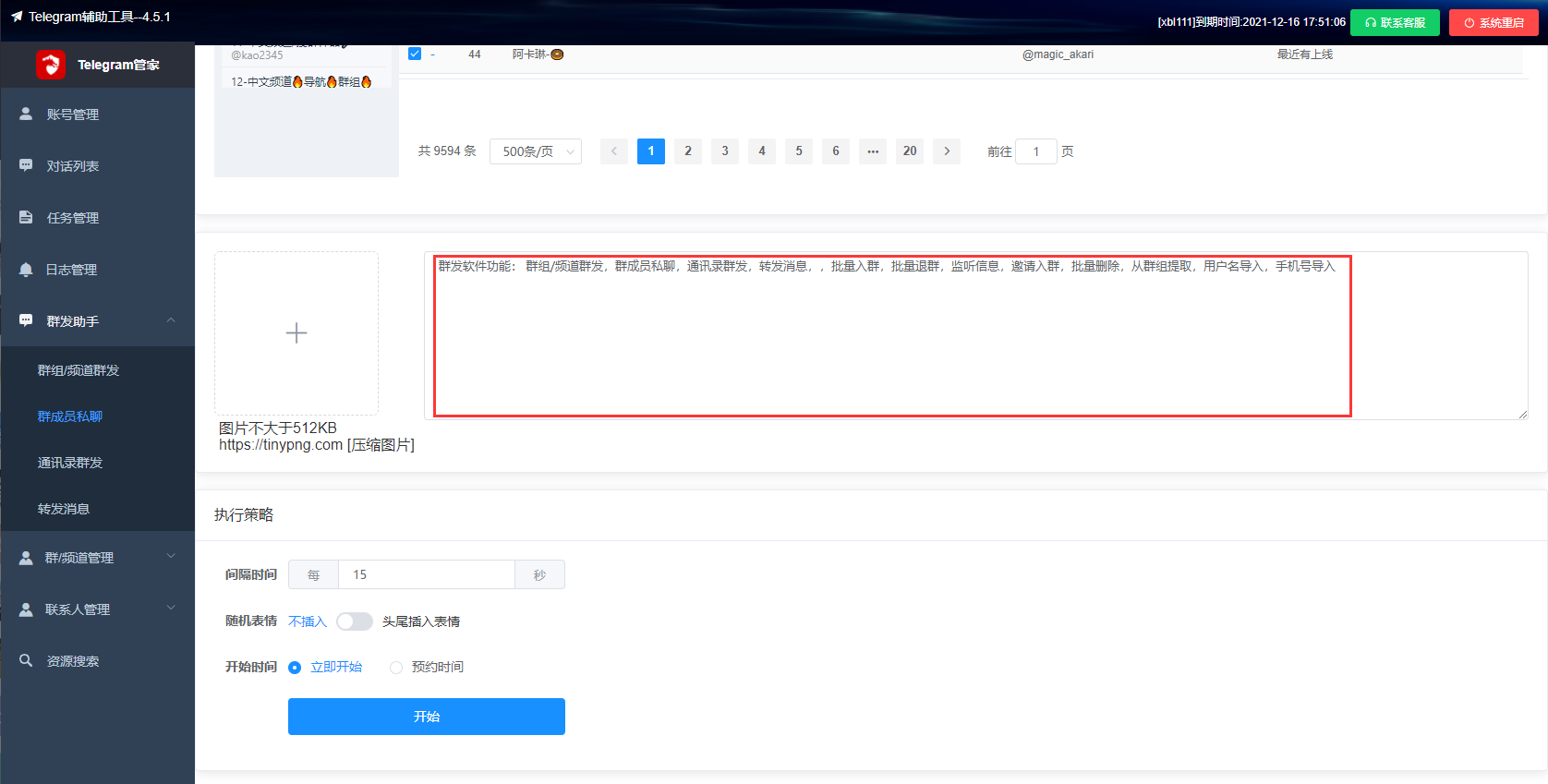1548x784 pixels.
Task: Click the 阿卡琳 name cell
Action: pos(538,54)
